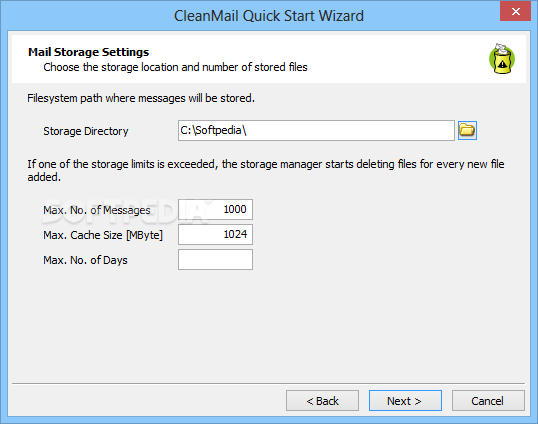This screenshot has width=538, height=424.
Task: Click the 'Max. Cache Size [MByte]' label
Action: tap(103, 235)
